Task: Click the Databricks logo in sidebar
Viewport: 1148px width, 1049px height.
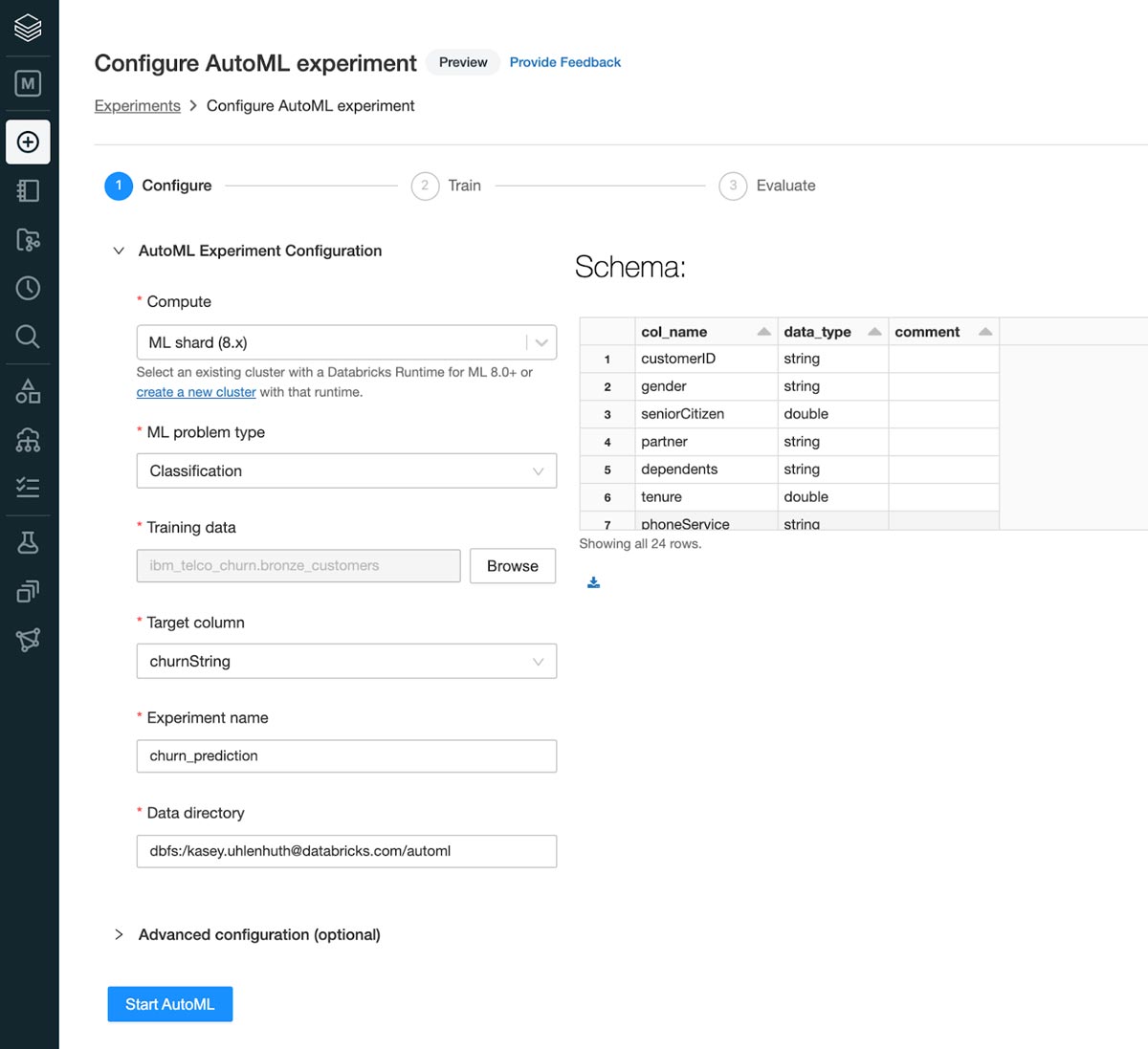Action: click(28, 28)
